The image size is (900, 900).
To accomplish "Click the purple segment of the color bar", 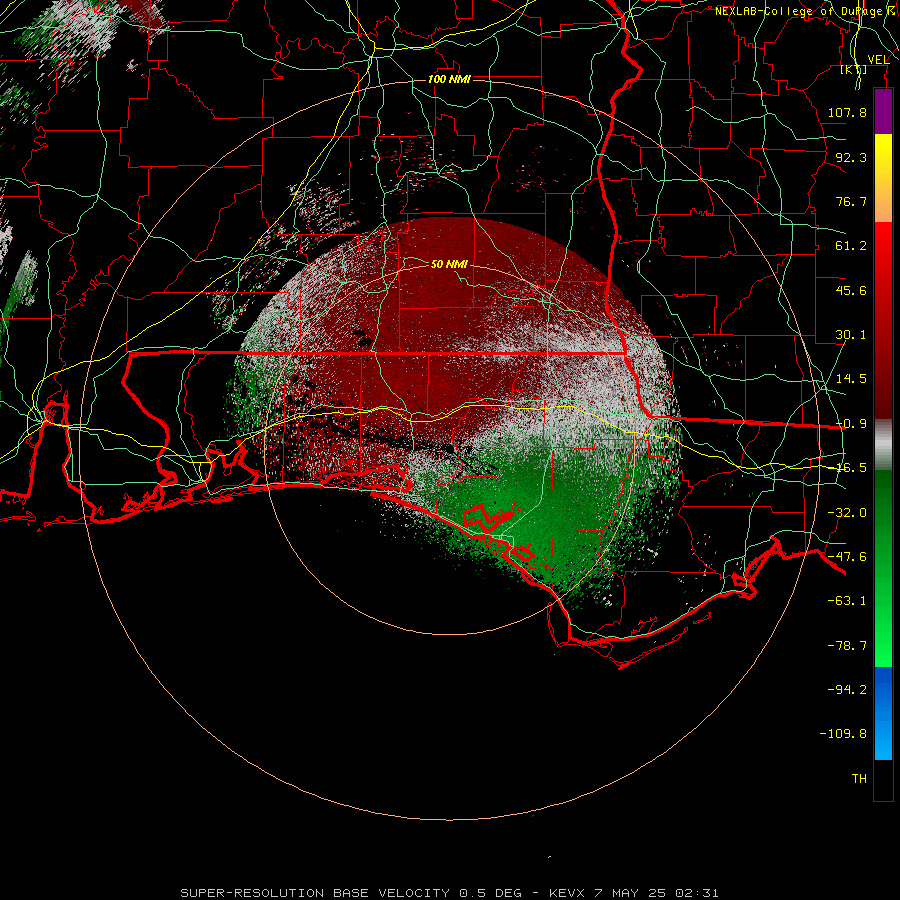I will pos(883,111).
